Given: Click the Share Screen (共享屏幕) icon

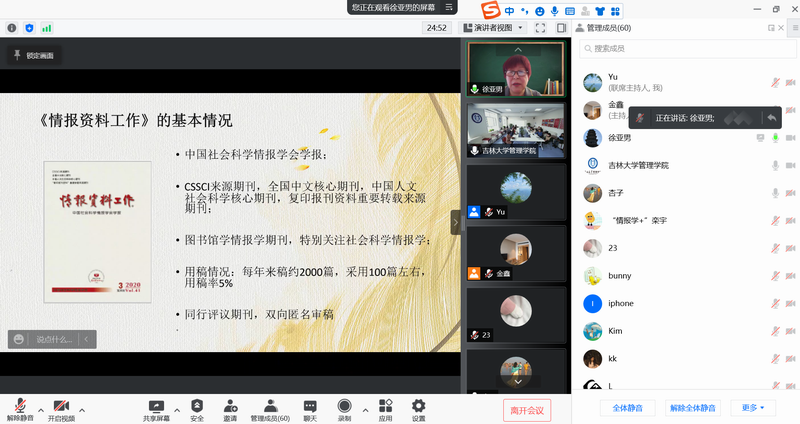Looking at the screenshot, I should [x=156, y=408].
